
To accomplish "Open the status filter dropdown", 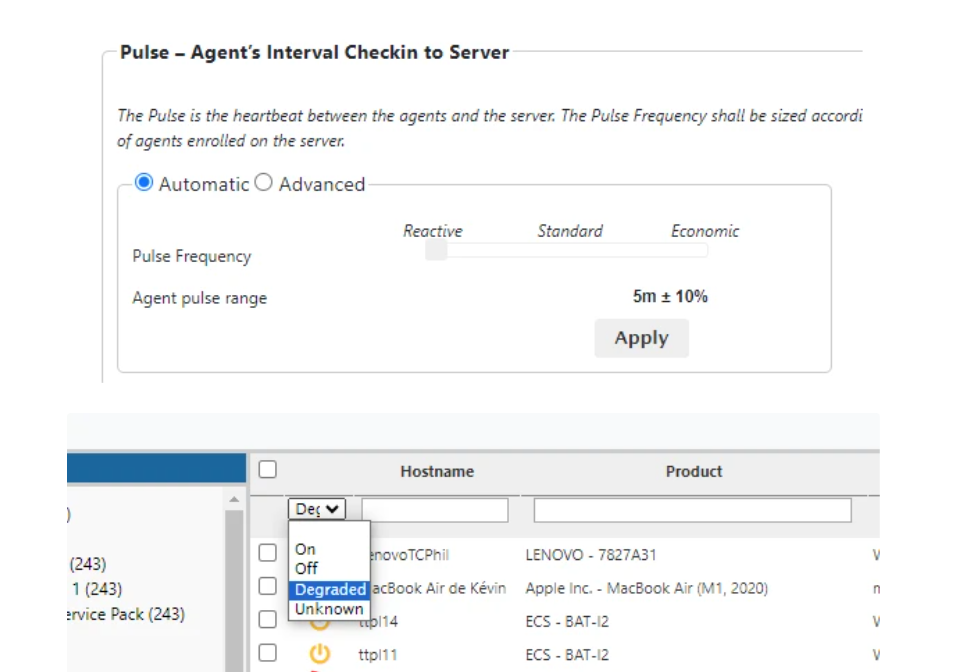I will [x=317, y=509].
